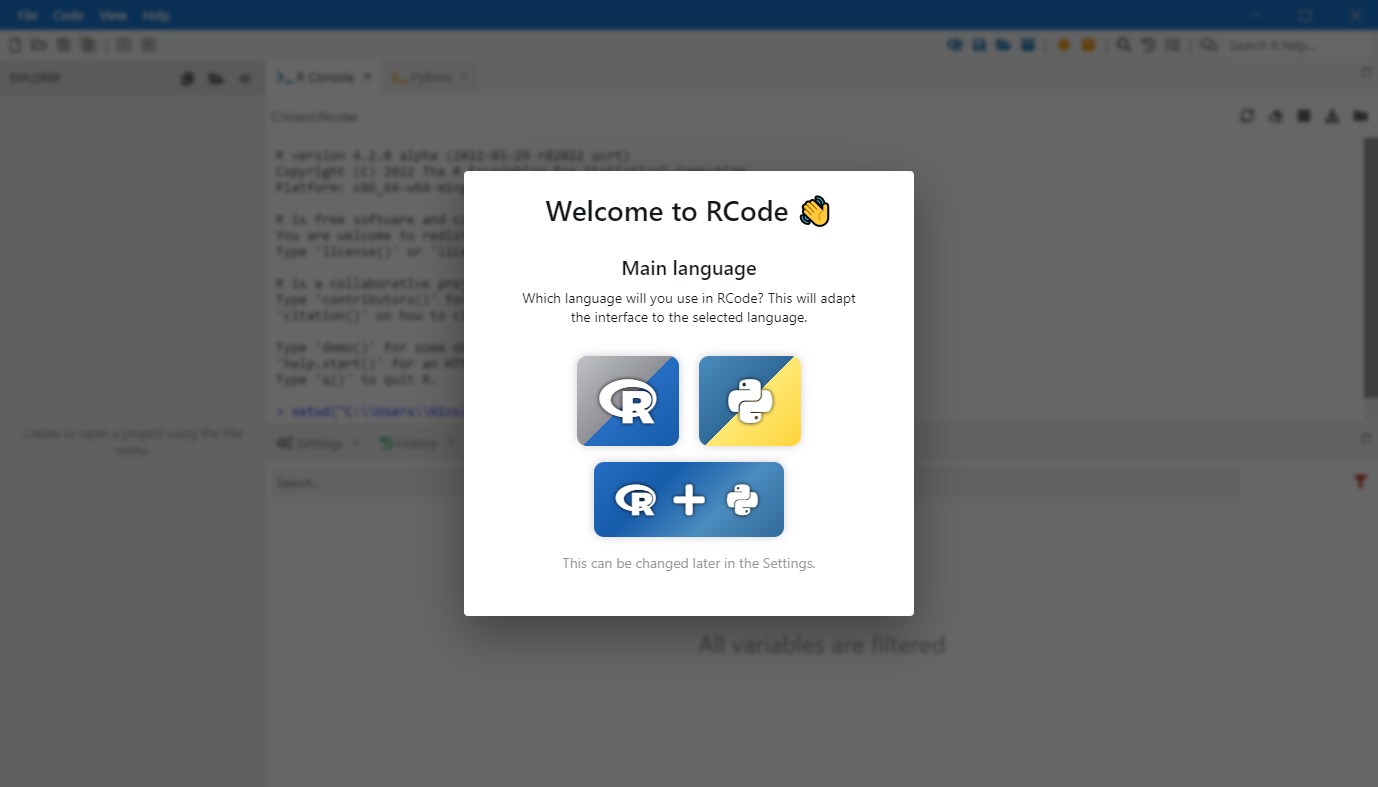The image size is (1378, 787).
Task: Click 'All variables are filtered' message
Action: point(821,645)
